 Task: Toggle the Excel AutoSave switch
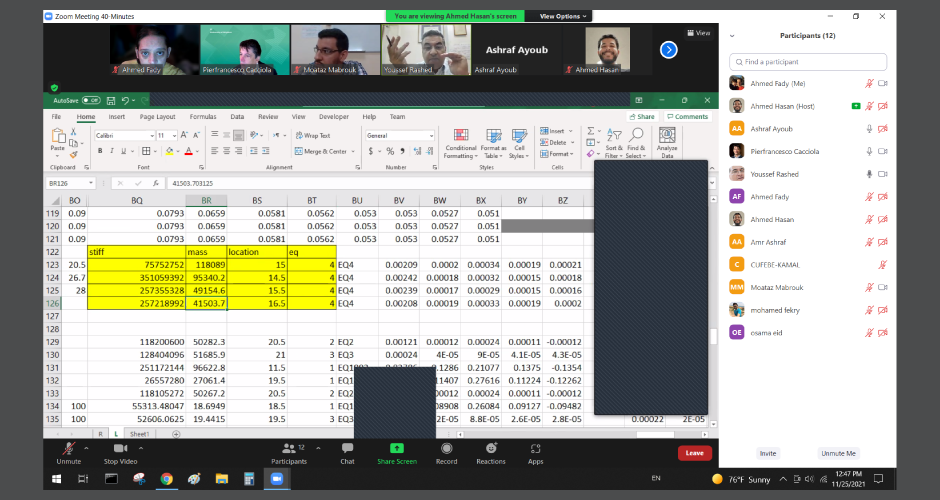pyautogui.click(x=91, y=101)
